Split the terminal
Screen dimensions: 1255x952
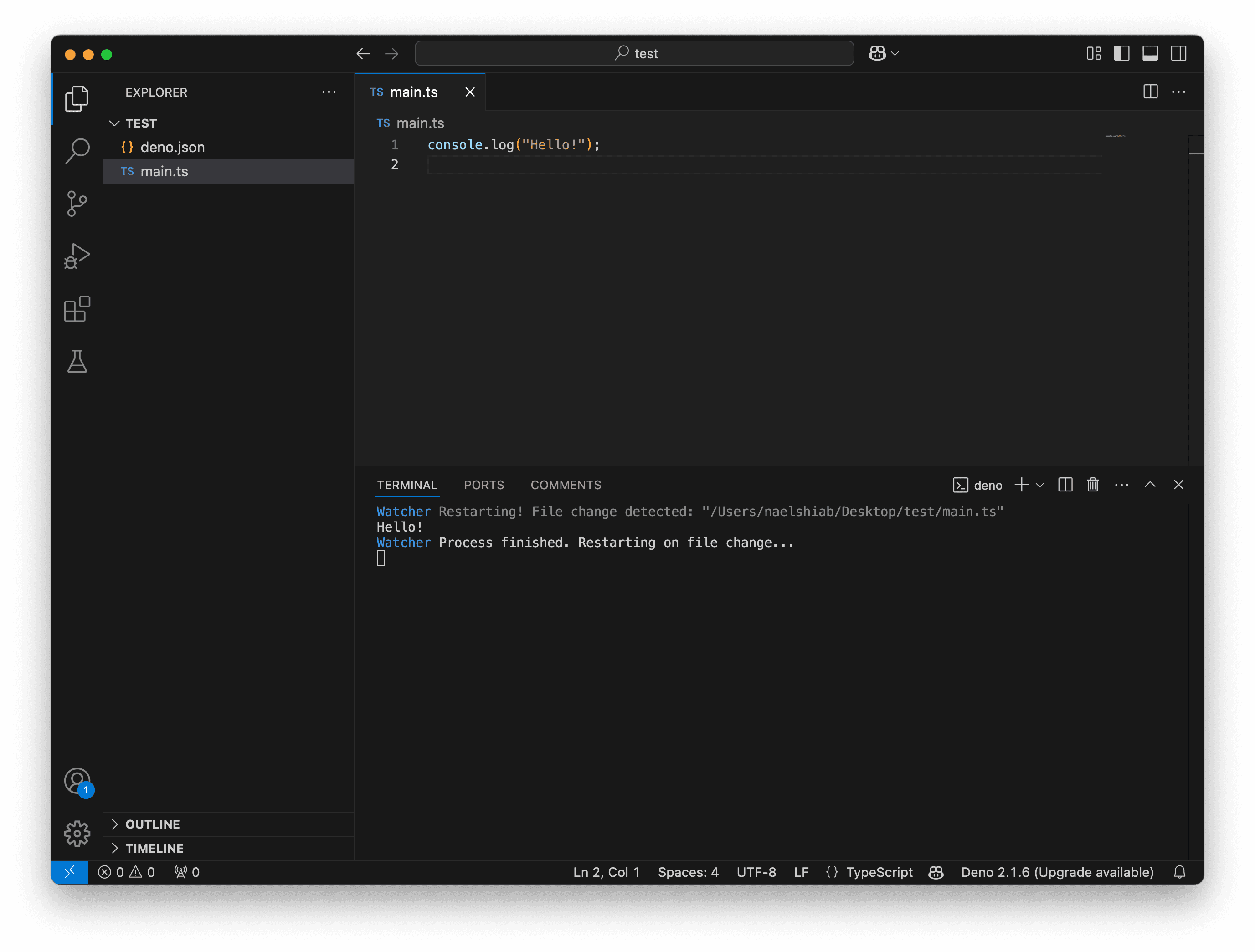coord(1065,485)
